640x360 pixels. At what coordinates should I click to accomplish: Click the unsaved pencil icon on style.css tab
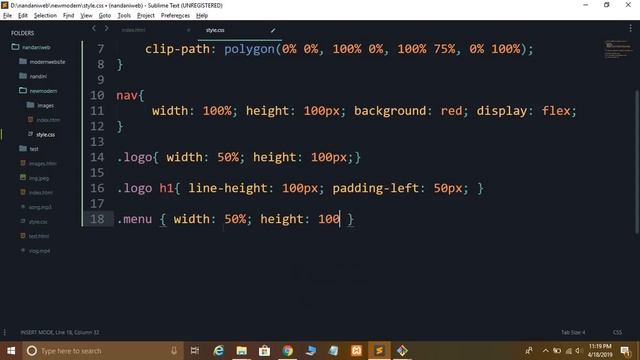click(x=273, y=30)
